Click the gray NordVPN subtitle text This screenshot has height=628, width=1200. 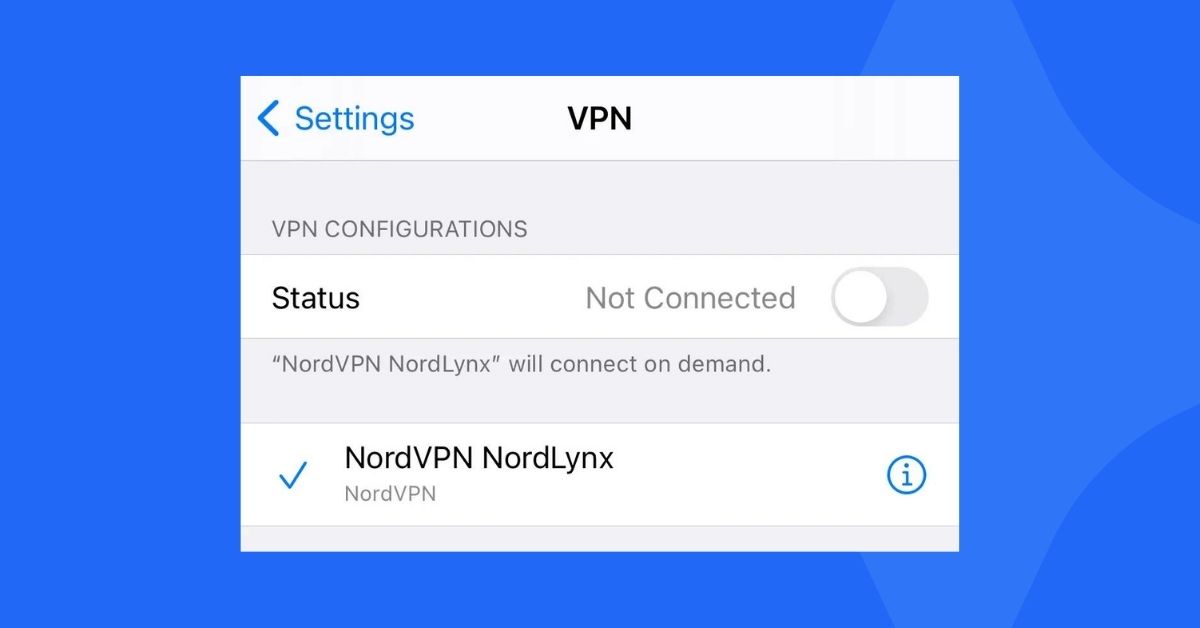tap(390, 494)
